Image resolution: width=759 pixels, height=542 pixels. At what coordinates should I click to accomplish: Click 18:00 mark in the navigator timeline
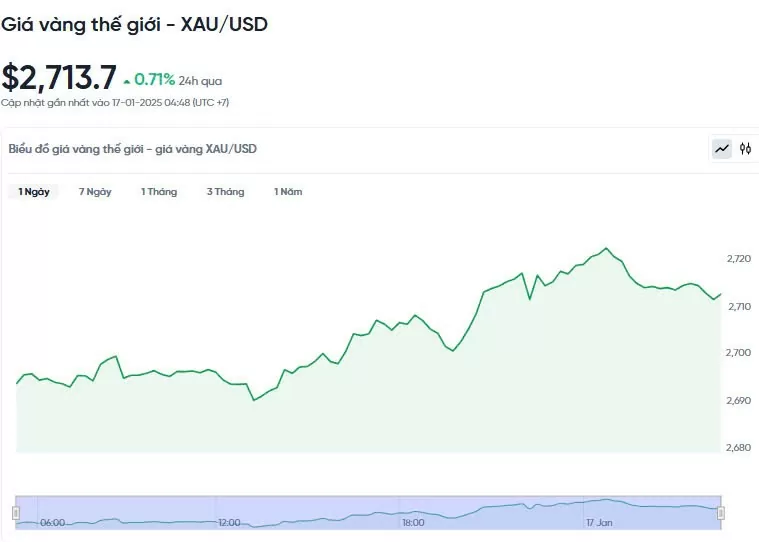point(412,522)
